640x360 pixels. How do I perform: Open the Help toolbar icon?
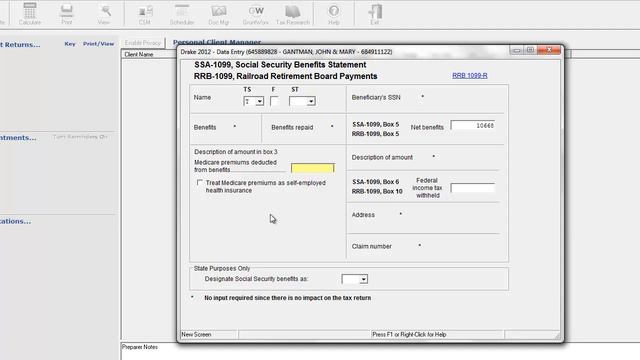tap(334, 14)
